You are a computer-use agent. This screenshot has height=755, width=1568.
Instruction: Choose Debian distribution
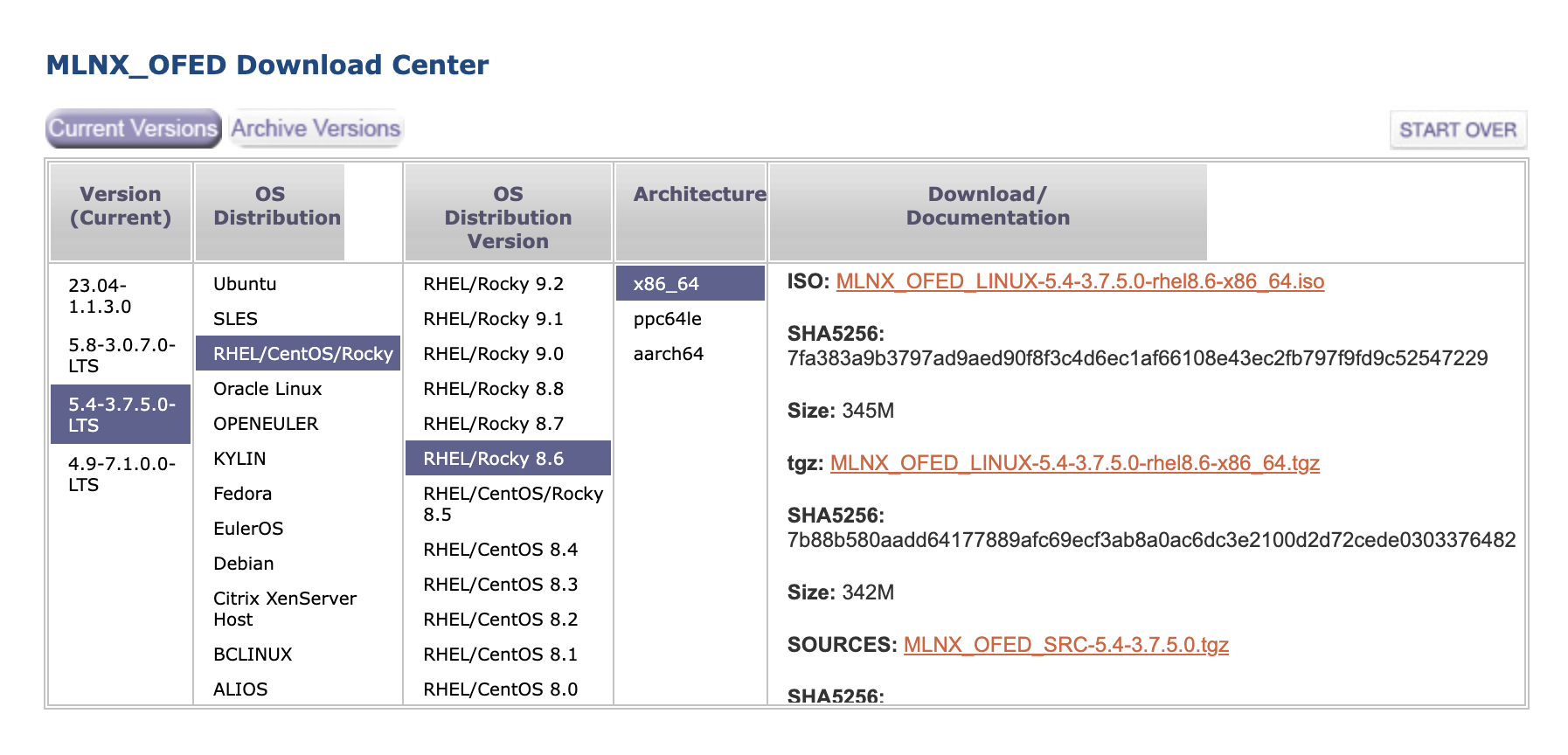[x=298, y=563]
